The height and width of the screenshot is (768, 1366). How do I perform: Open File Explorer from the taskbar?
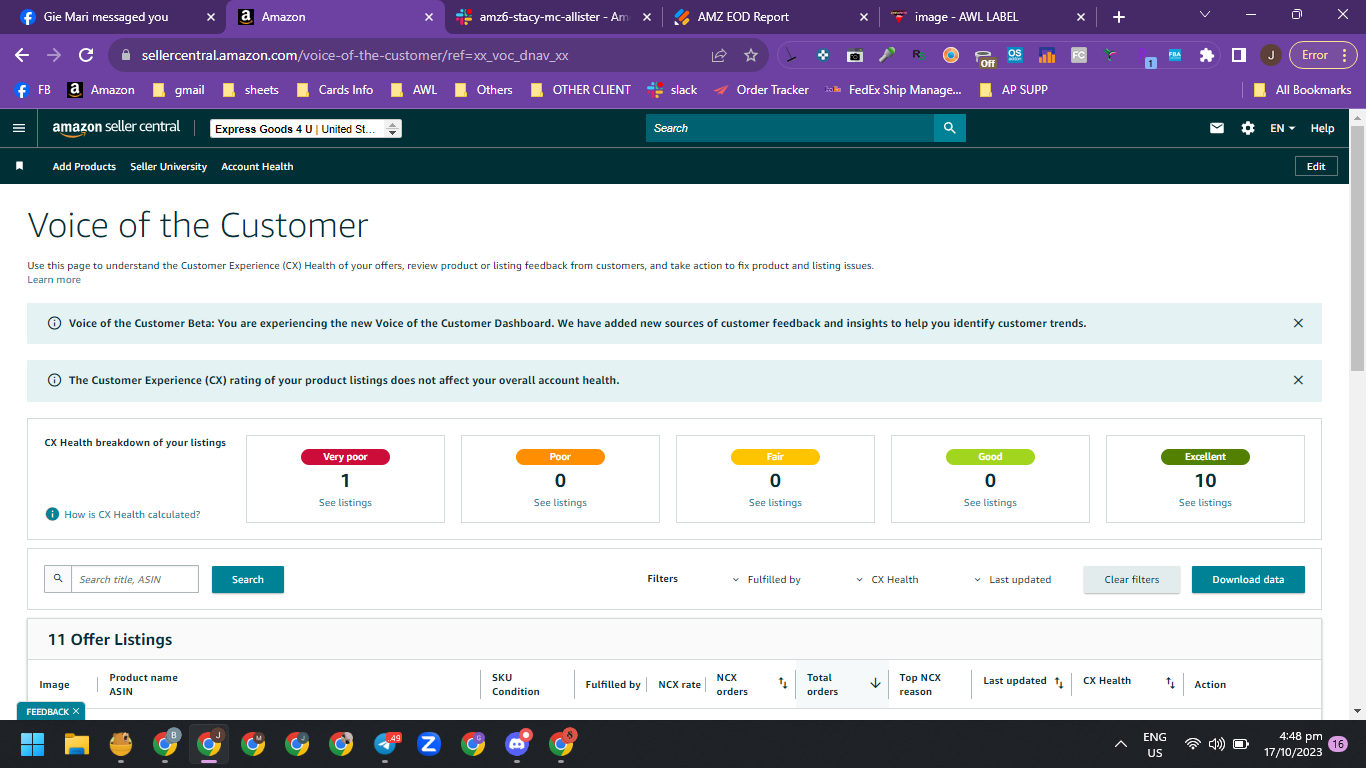click(x=77, y=743)
